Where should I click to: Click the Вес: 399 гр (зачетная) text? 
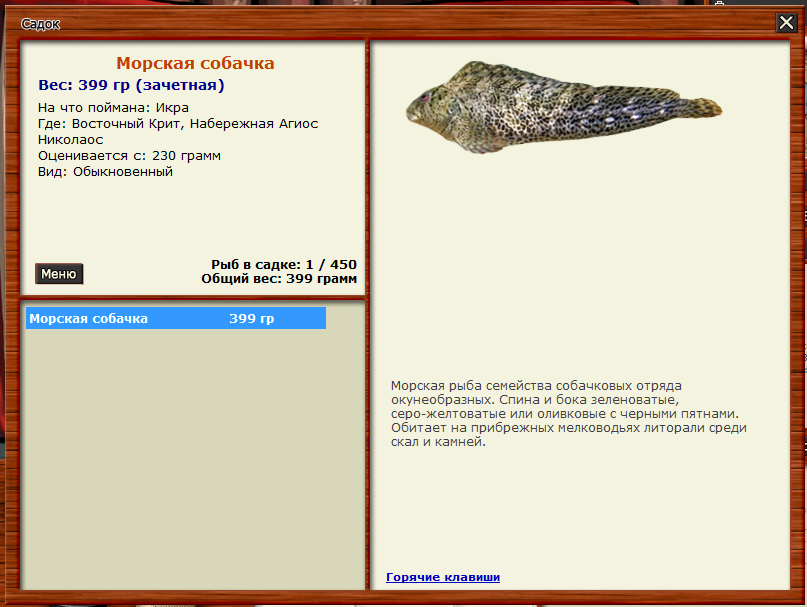(131, 85)
